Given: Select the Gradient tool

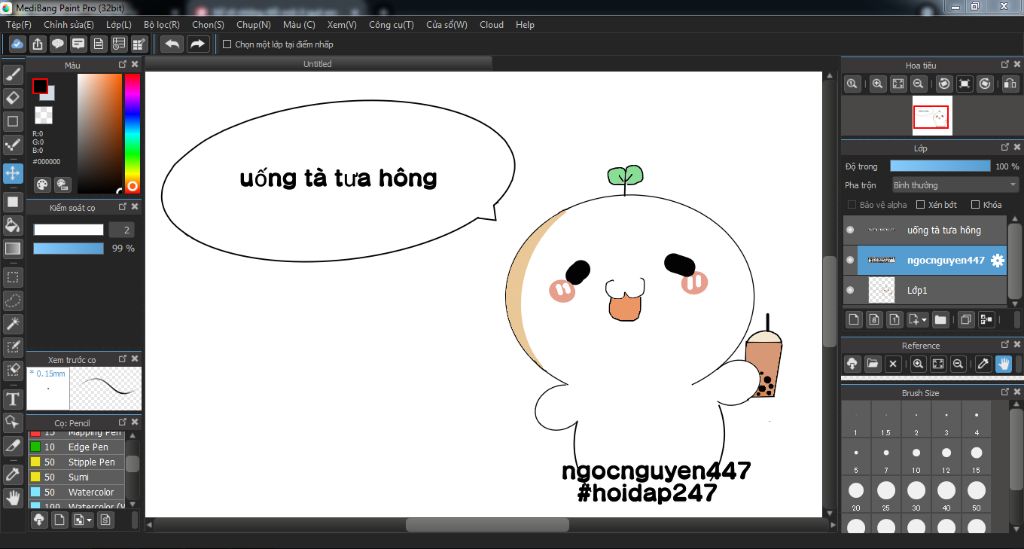Looking at the screenshot, I should pyautogui.click(x=12, y=249).
